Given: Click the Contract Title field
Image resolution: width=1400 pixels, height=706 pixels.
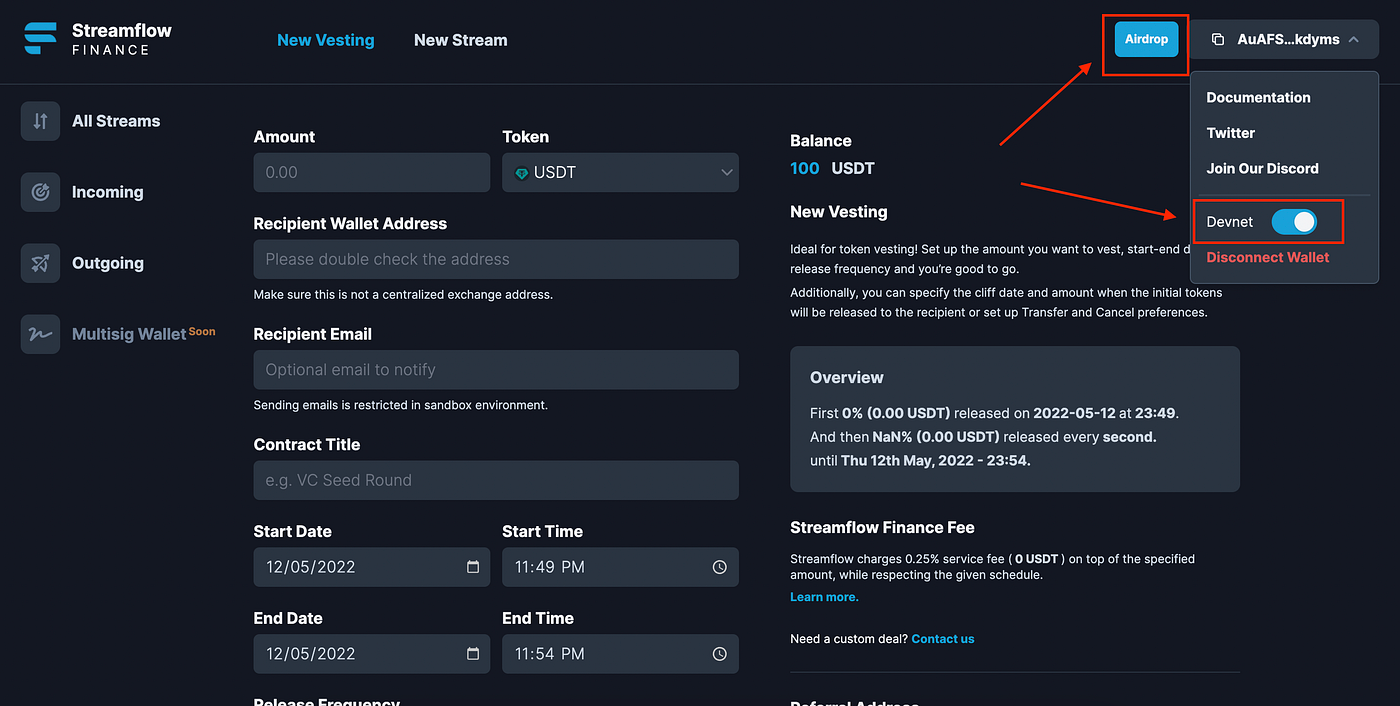Looking at the screenshot, I should pyautogui.click(x=496, y=480).
